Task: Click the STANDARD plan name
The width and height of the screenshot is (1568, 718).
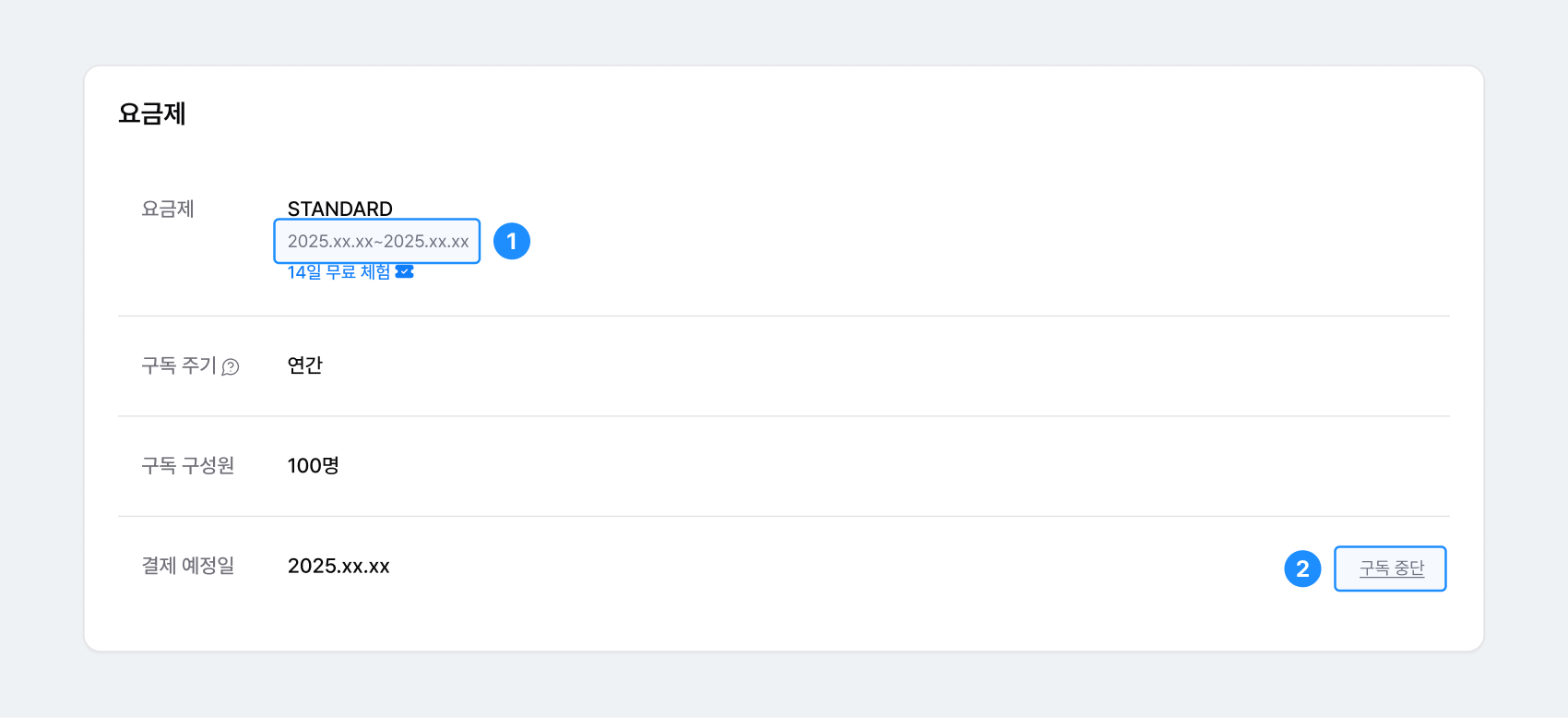Action: pos(340,209)
